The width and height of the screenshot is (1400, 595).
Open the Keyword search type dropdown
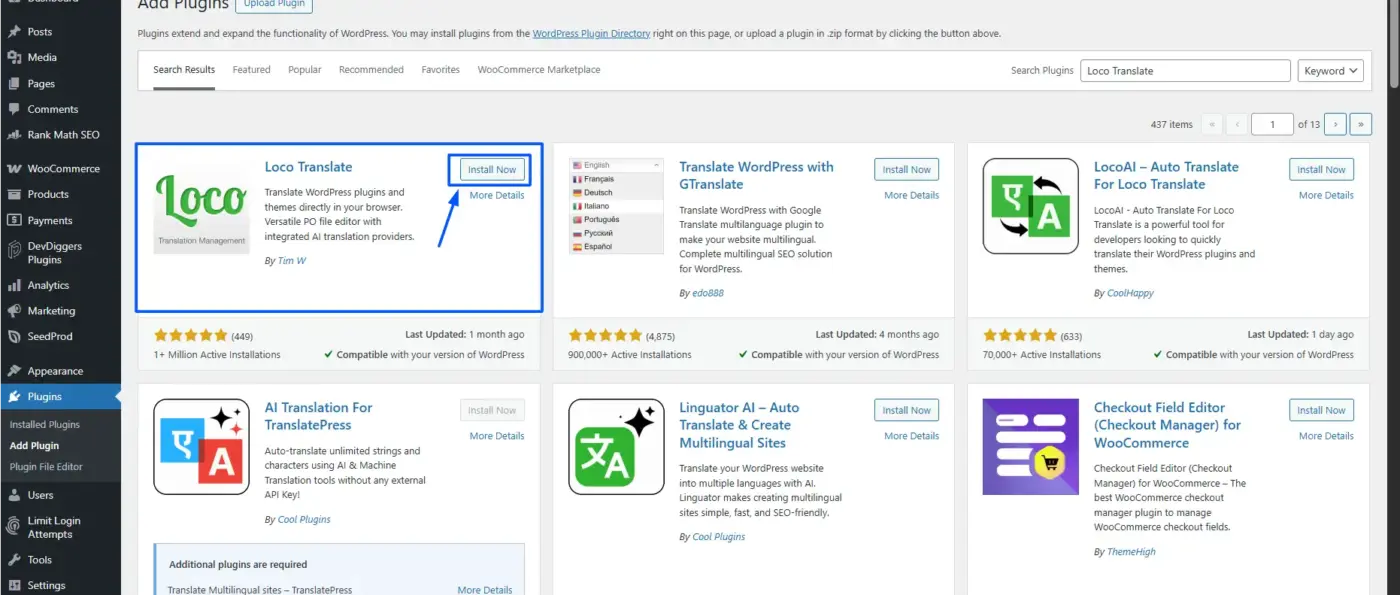tap(1331, 71)
